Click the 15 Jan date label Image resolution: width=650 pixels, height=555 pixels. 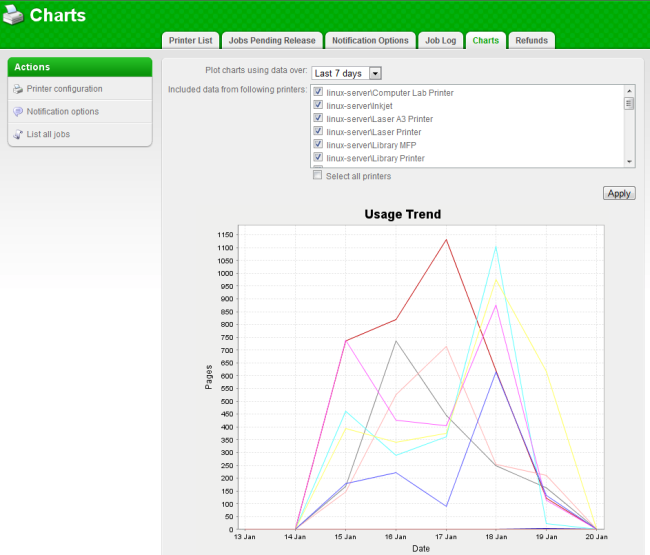click(345, 537)
